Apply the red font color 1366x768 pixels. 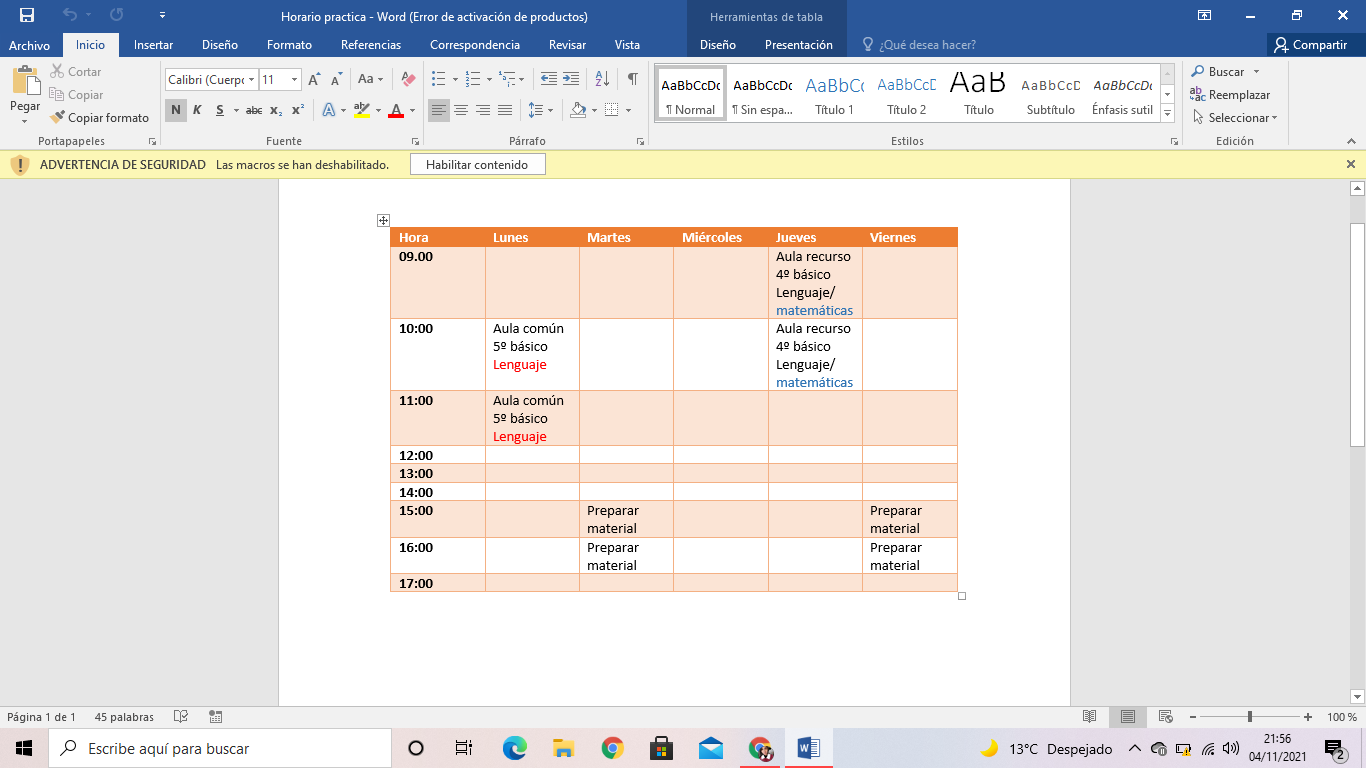click(396, 110)
